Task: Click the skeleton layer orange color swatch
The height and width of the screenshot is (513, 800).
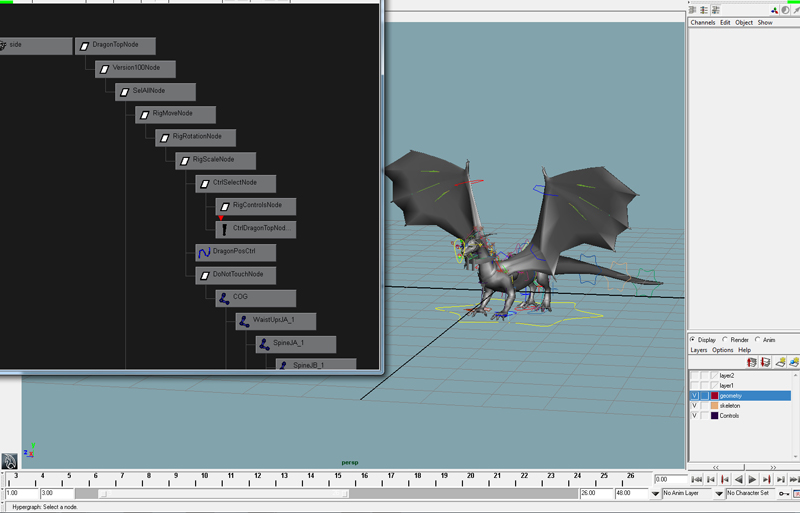Action: pos(714,406)
